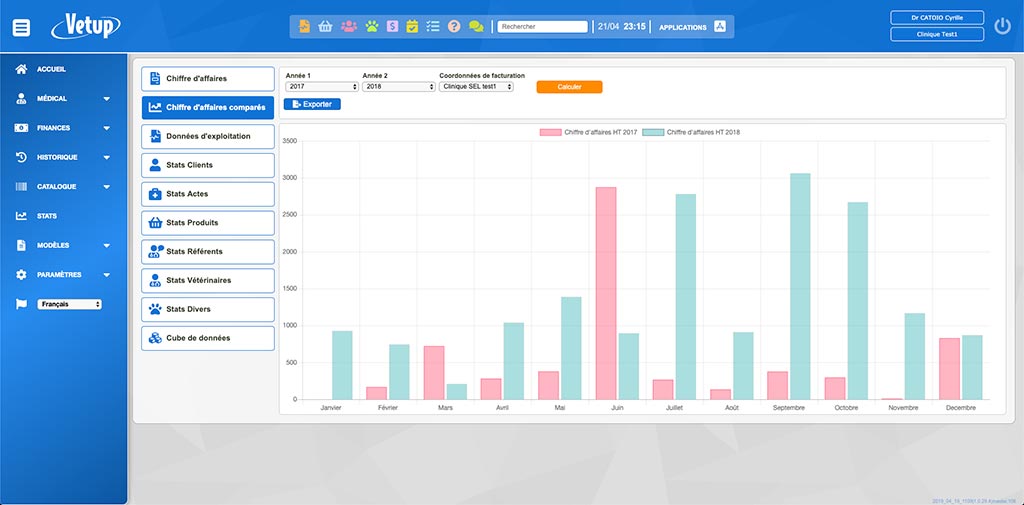The width and height of the screenshot is (1024, 505).
Task: Click the Rechercher search field
Action: (x=542, y=27)
